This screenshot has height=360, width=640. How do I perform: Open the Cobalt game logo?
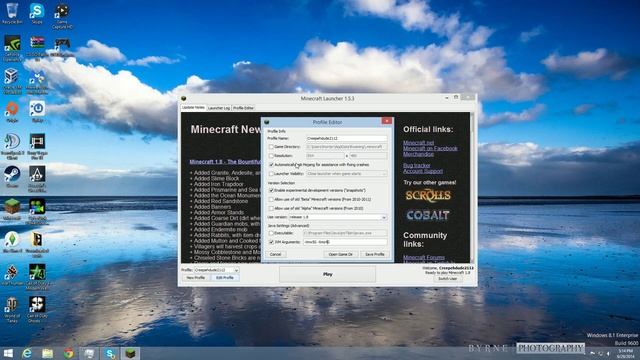(428, 215)
